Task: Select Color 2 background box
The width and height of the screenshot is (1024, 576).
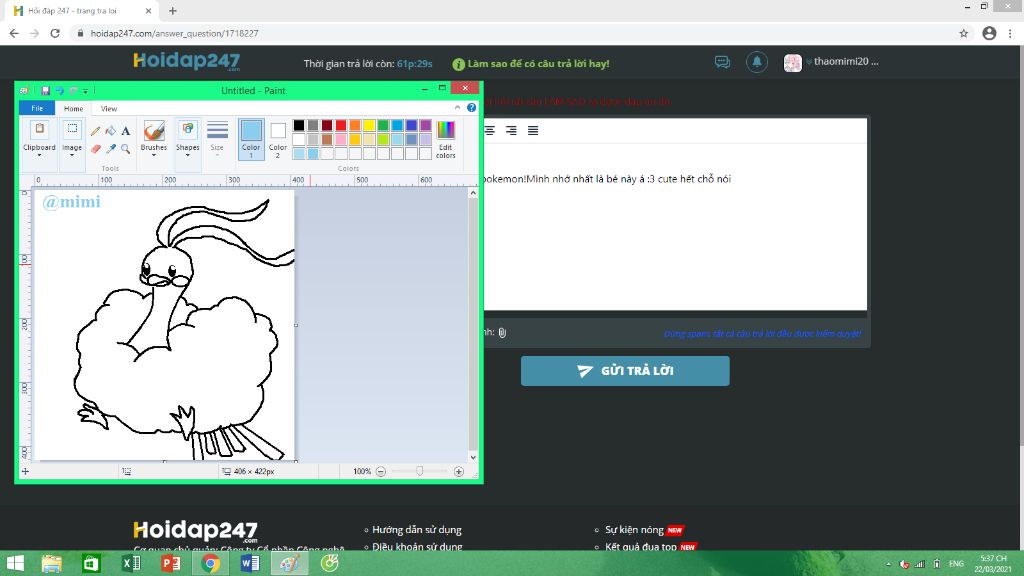Action: pyautogui.click(x=278, y=140)
